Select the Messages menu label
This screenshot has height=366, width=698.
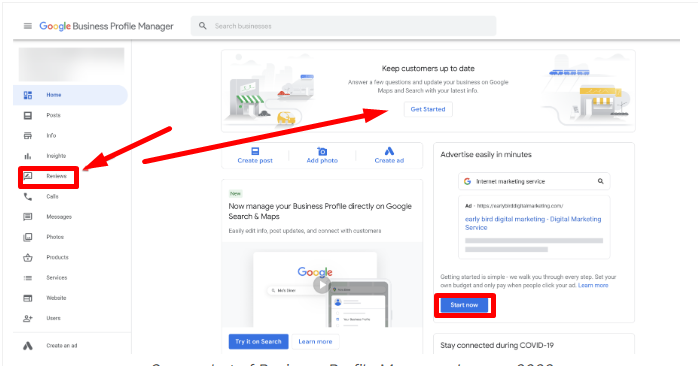coord(59,217)
